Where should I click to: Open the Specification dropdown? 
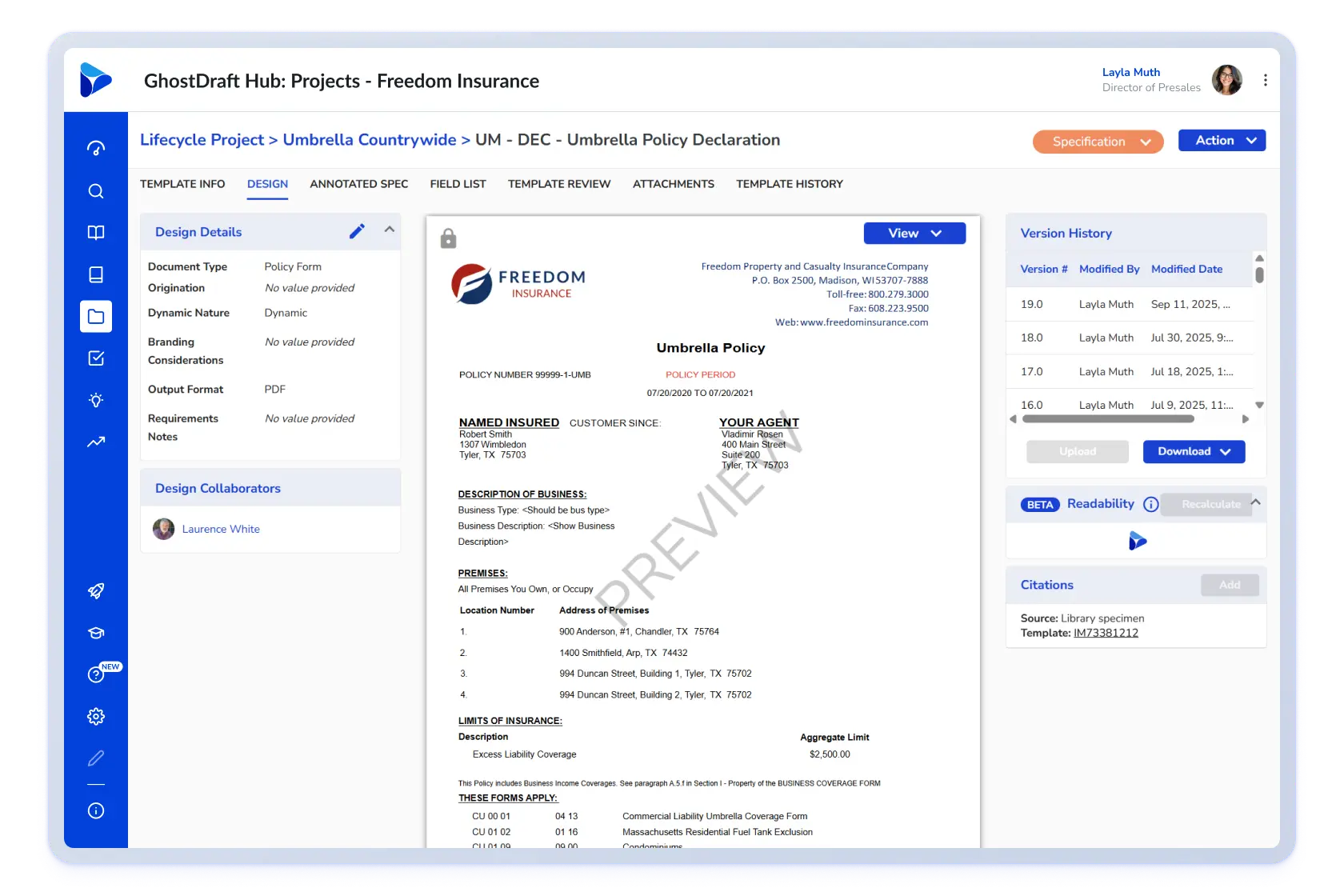click(x=1098, y=142)
